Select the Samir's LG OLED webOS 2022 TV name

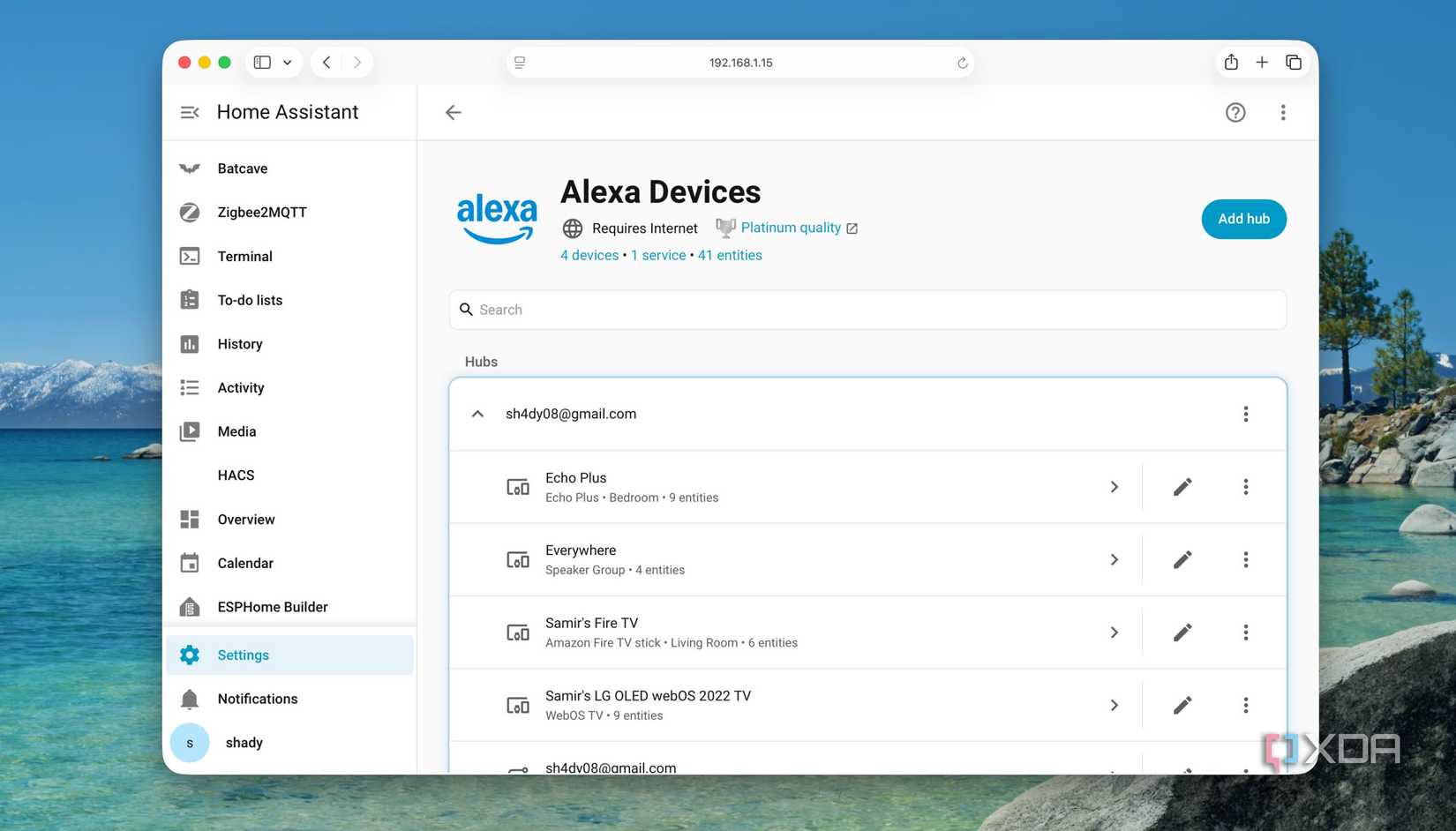coord(649,696)
